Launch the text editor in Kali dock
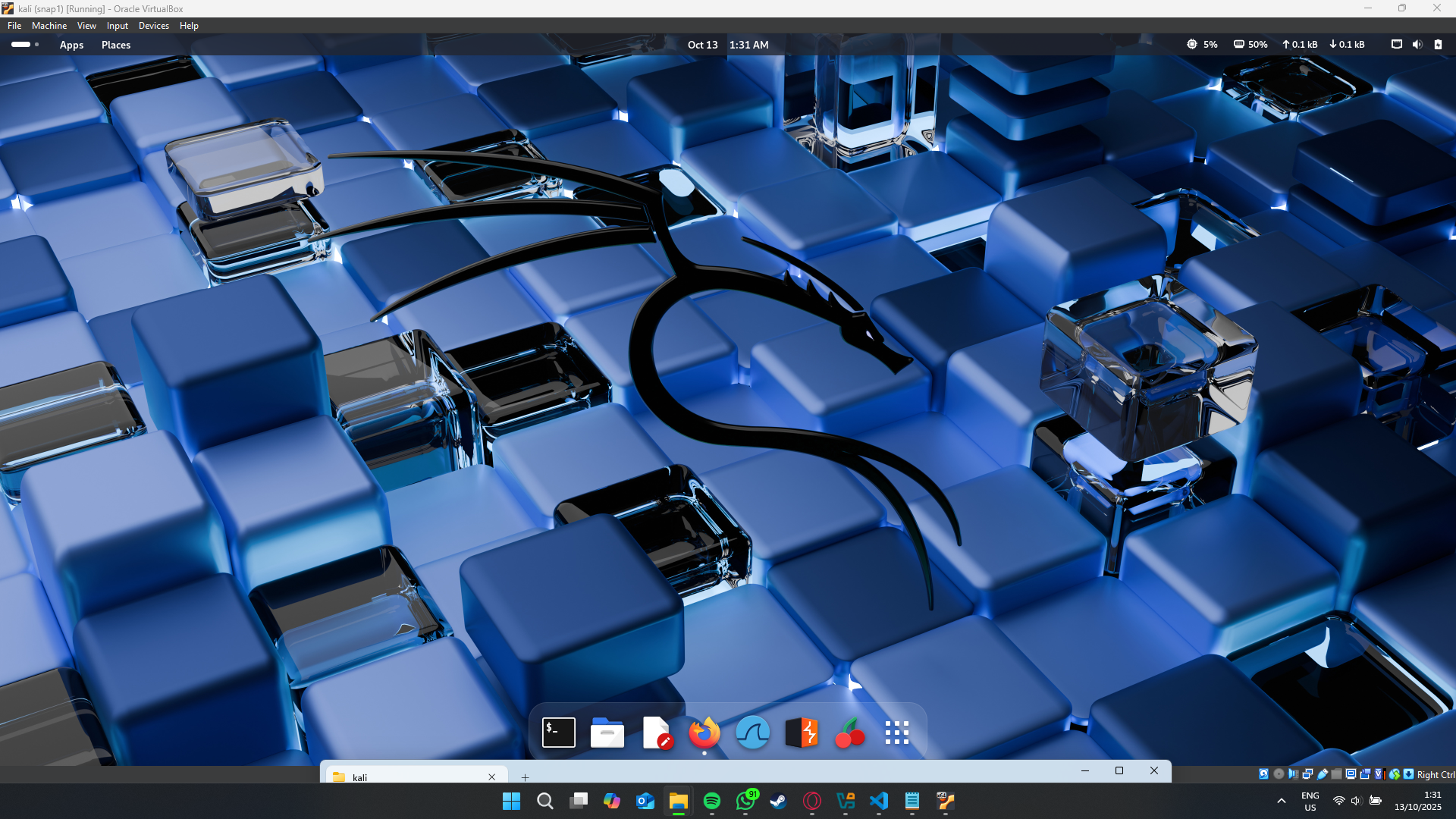 point(657,733)
